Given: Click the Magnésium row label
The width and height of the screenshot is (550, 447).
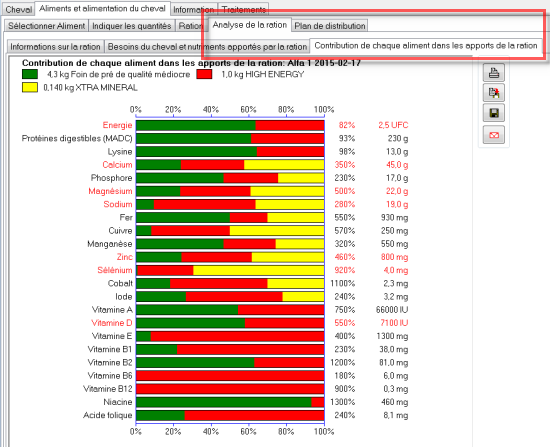Looking at the screenshot, I should 110,191.
